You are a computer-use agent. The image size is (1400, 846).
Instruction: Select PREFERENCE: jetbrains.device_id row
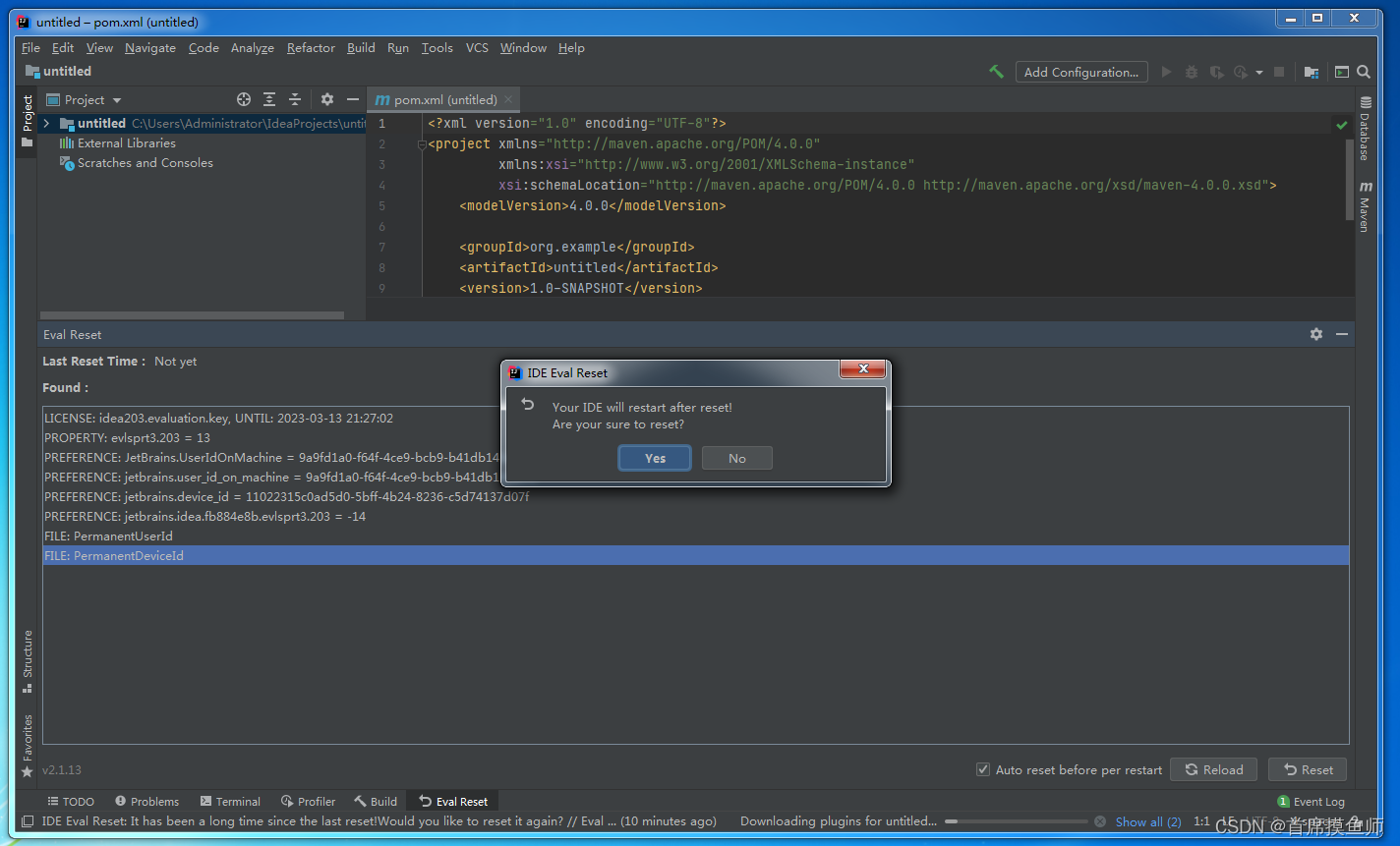[x=695, y=496]
